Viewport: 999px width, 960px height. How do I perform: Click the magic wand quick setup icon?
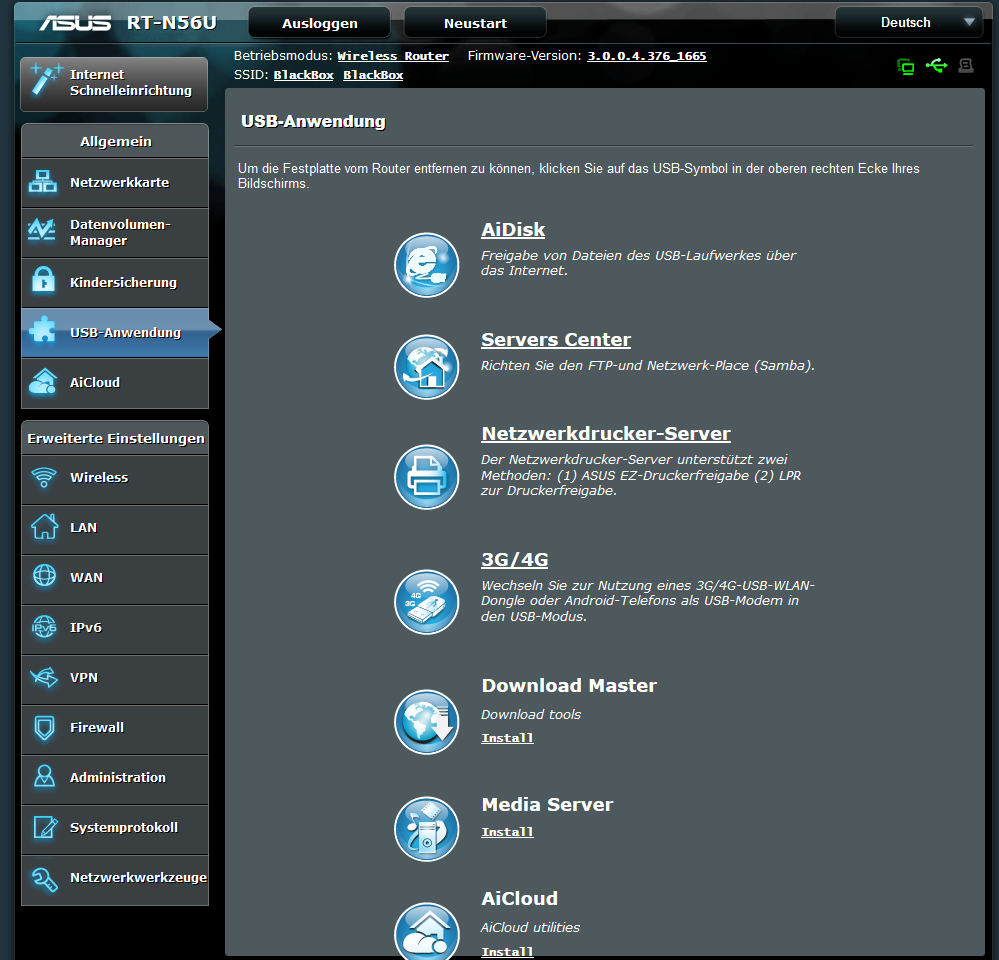tap(46, 81)
